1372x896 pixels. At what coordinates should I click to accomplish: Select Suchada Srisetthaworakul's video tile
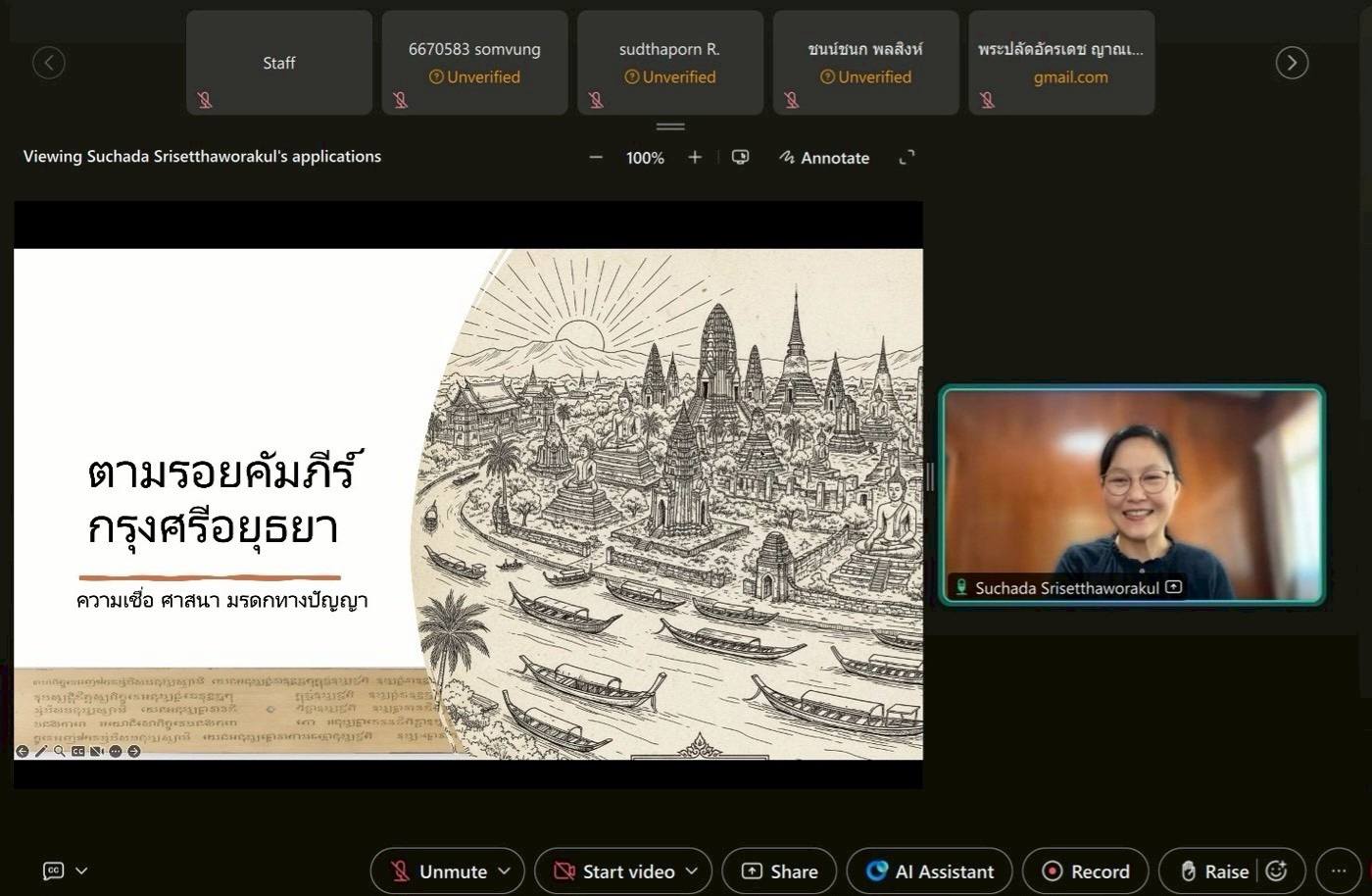1132,494
